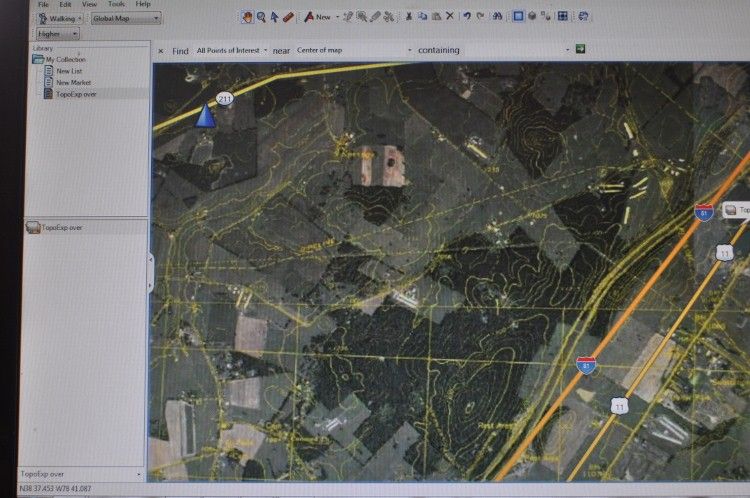Toggle the 3D map view button

[532, 17]
